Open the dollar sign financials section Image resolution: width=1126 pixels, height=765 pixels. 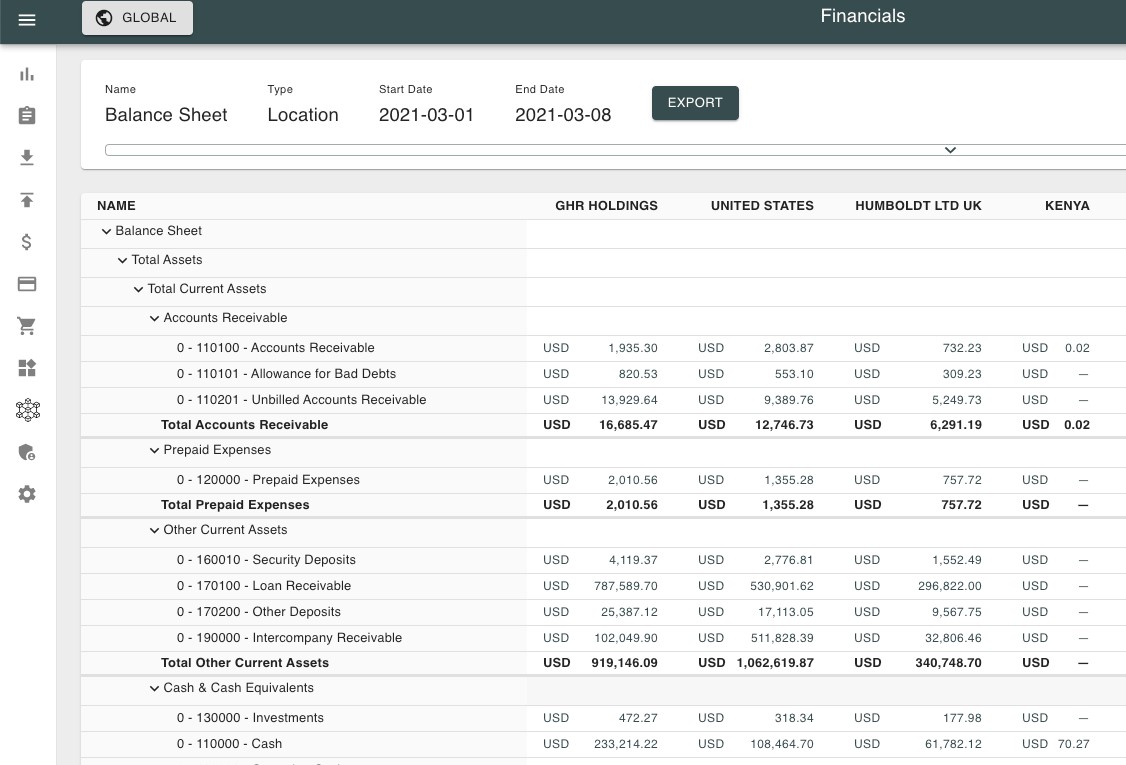(x=27, y=242)
